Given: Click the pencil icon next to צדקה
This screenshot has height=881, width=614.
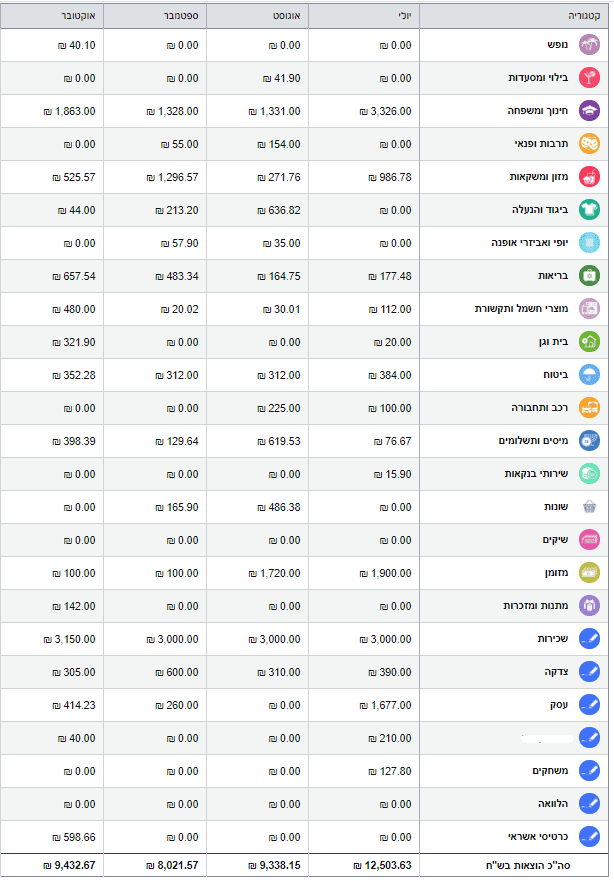Looking at the screenshot, I should (x=590, y=672).
